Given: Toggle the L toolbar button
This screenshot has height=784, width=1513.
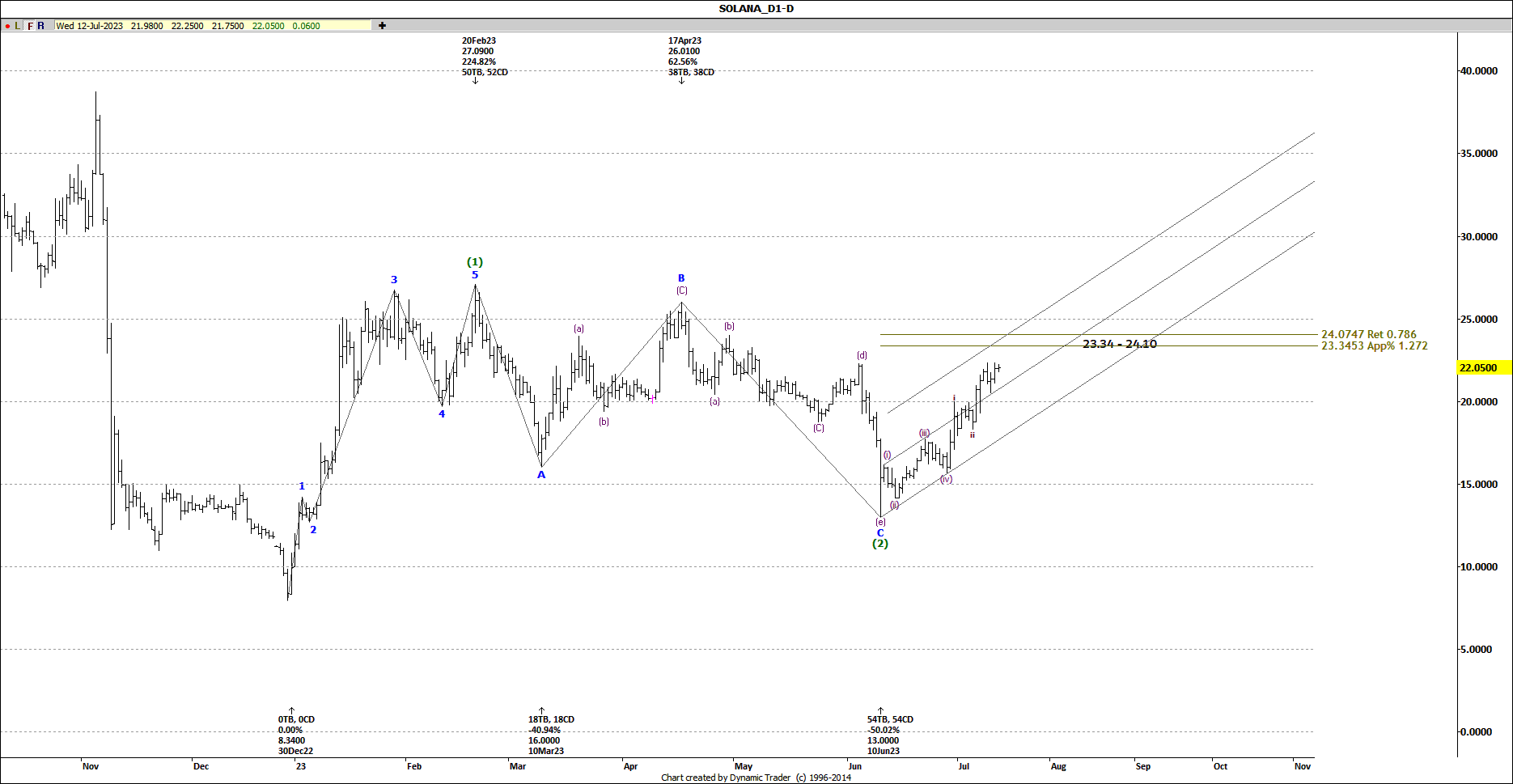Looking at the screenshot, I should coord(18,26).
